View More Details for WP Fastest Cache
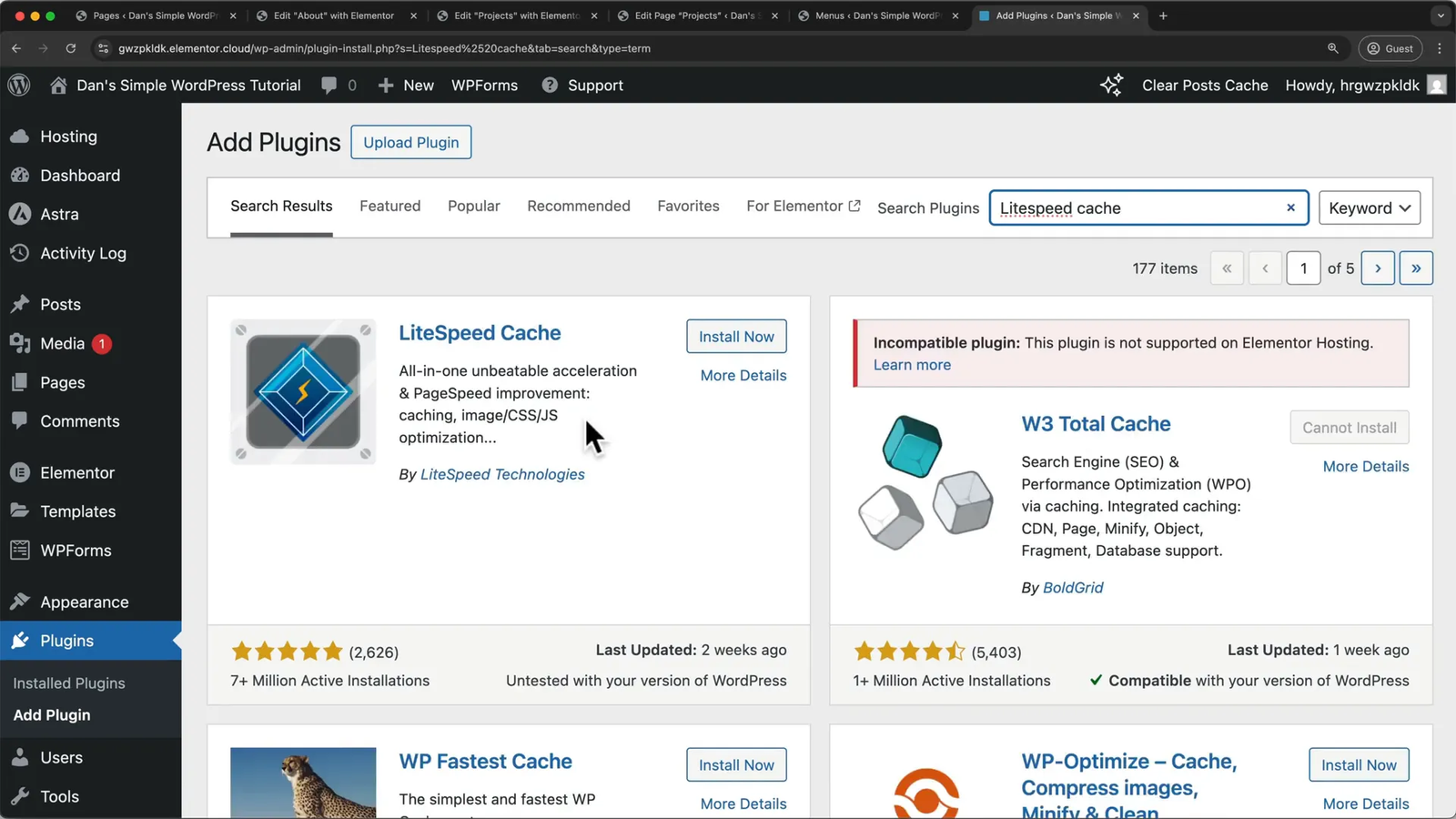The image size is (1456, 819). pyautogui.click(x=743, y=804)
